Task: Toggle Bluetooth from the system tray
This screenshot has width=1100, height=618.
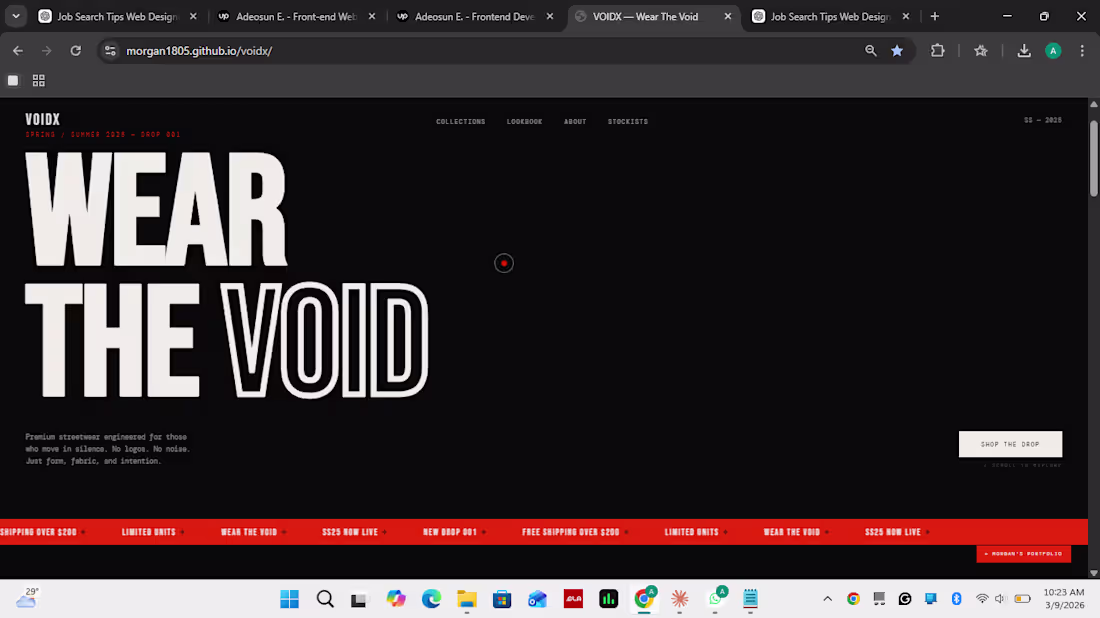Action: 956,598
